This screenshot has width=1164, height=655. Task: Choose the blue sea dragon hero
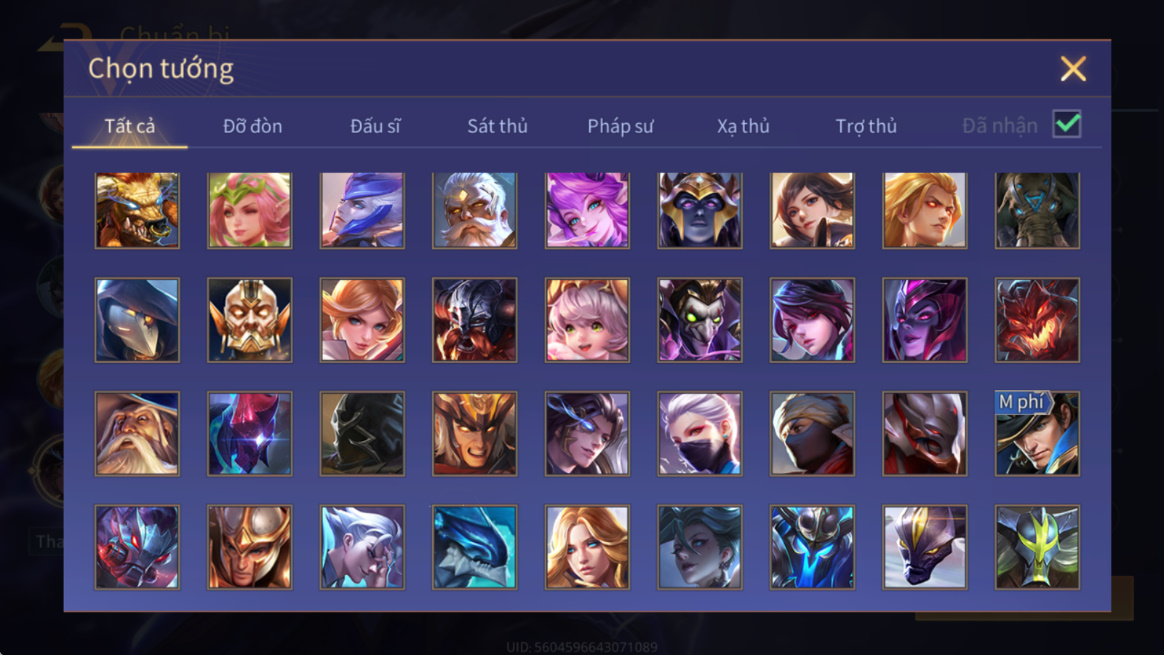click(x=474, y=547)
